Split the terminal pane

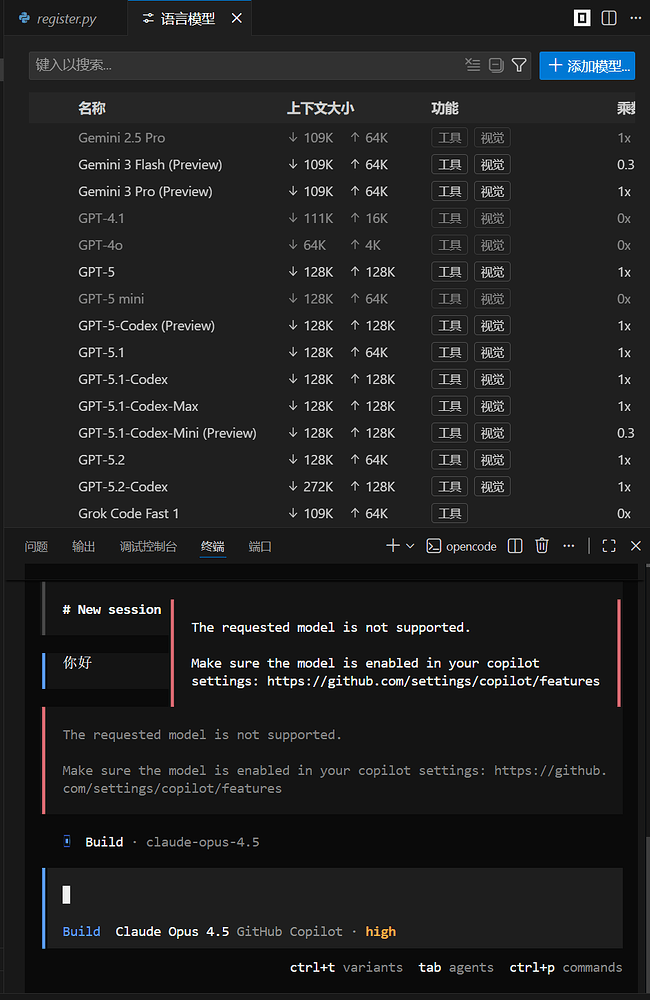tap(515, 546)
